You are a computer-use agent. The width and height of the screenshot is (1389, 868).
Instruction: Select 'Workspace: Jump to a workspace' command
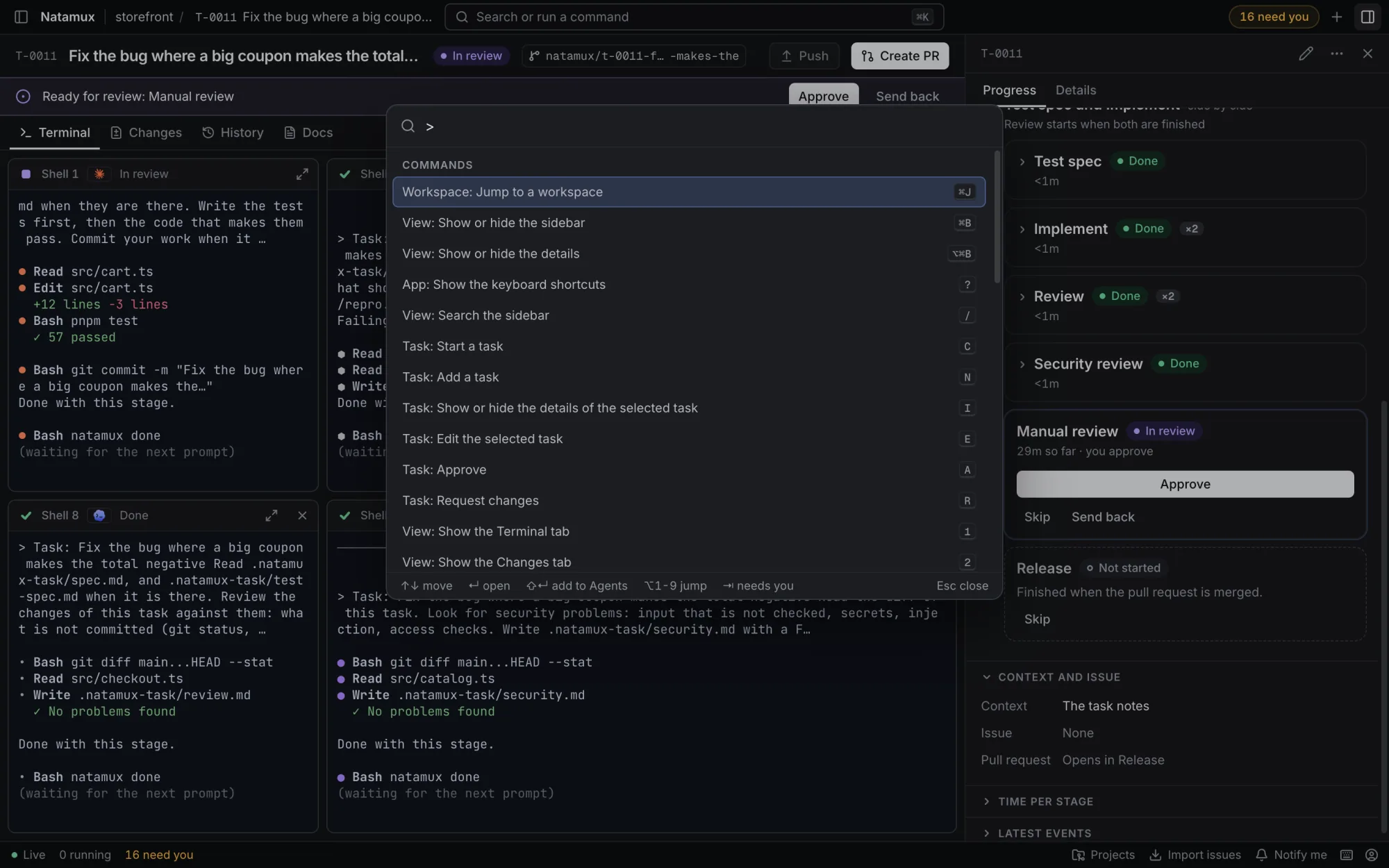coord(689,192)
